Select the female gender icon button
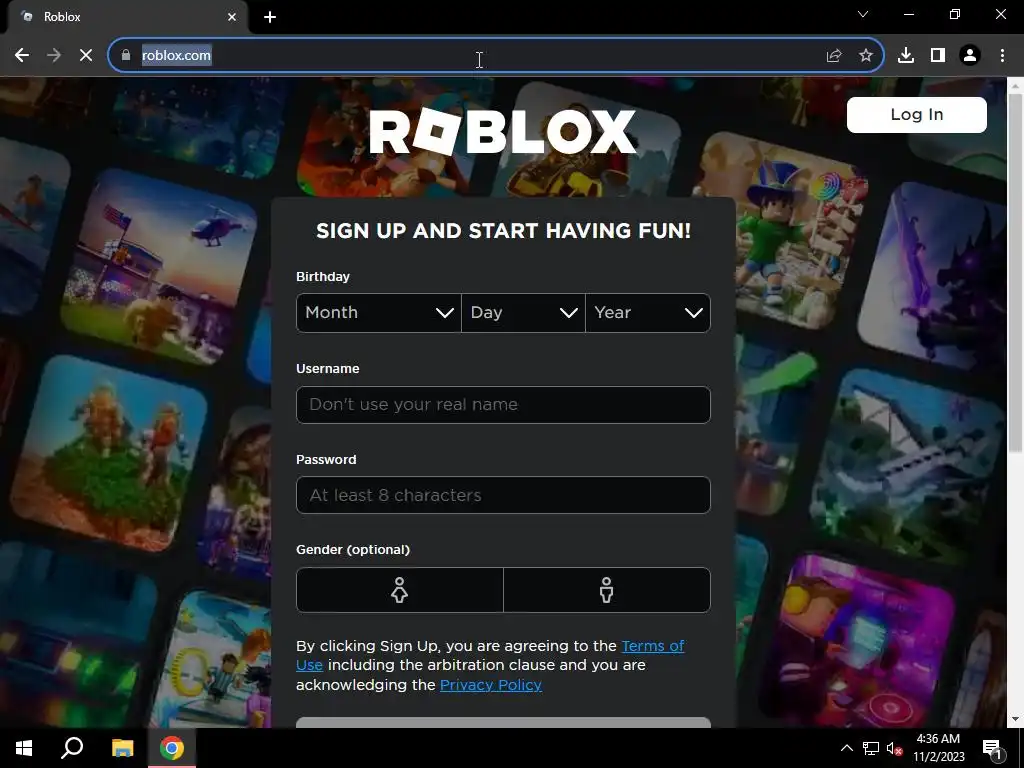Image resolution: width=1024 pixels, height=768 pixels. [x=400, y=590]
